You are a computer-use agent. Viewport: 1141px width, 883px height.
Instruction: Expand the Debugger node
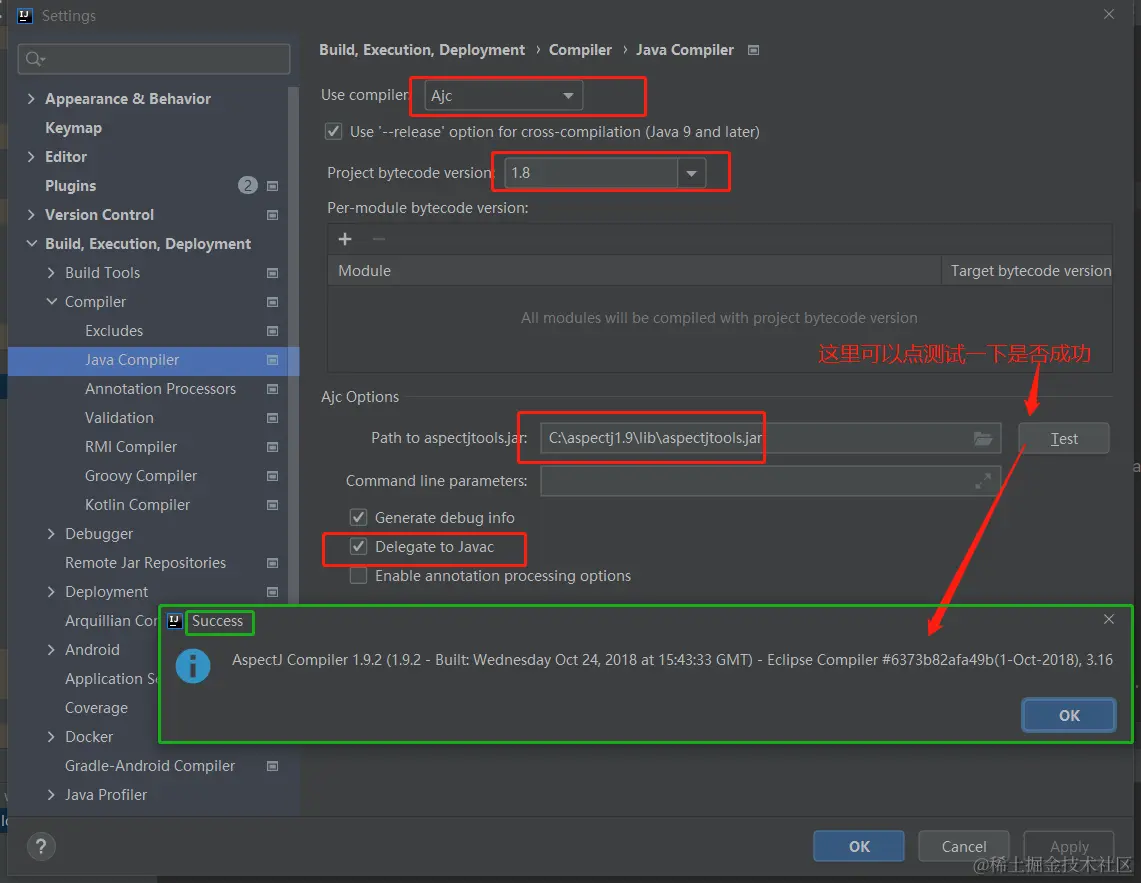pyautogui.click(x=51, y=534)
